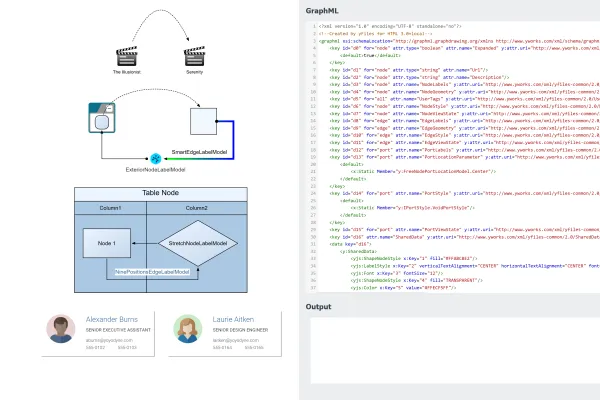Click Laurie Aitken avatar image

[x=188, y=329]
